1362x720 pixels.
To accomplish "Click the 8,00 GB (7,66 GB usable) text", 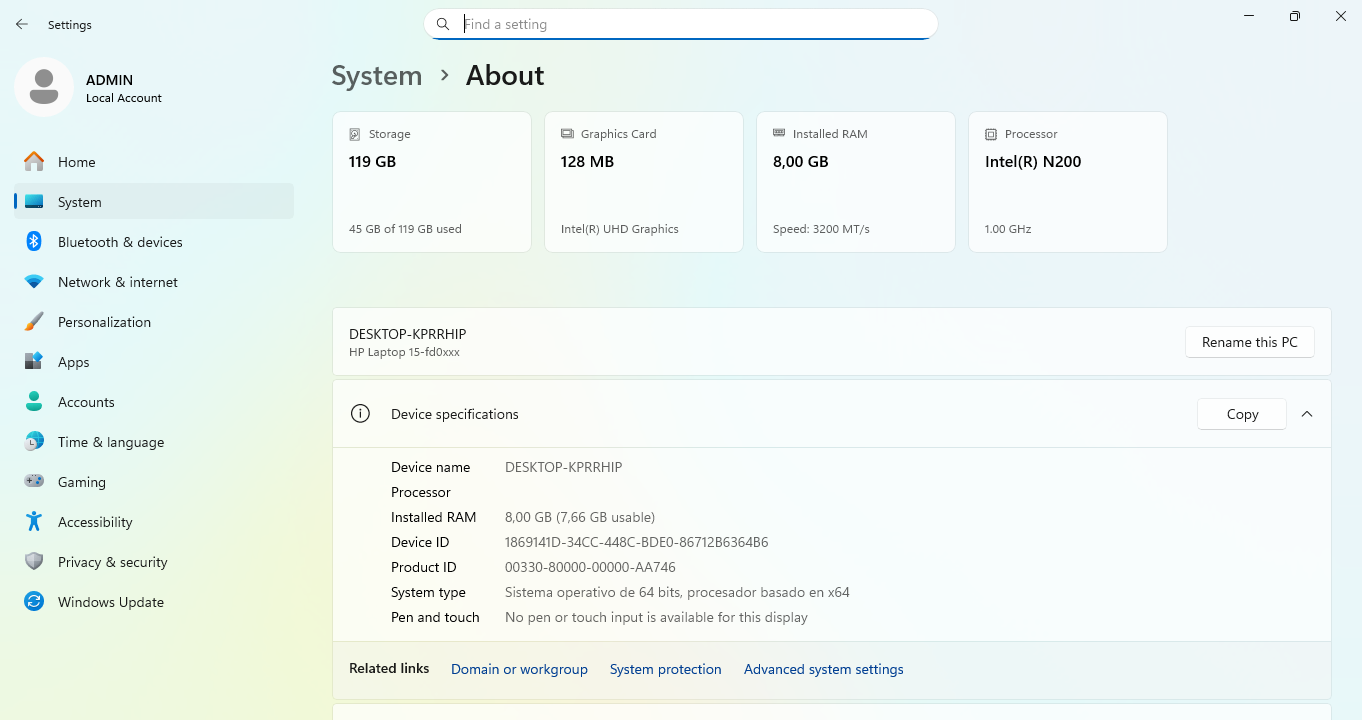I will [x=580, y=517].
